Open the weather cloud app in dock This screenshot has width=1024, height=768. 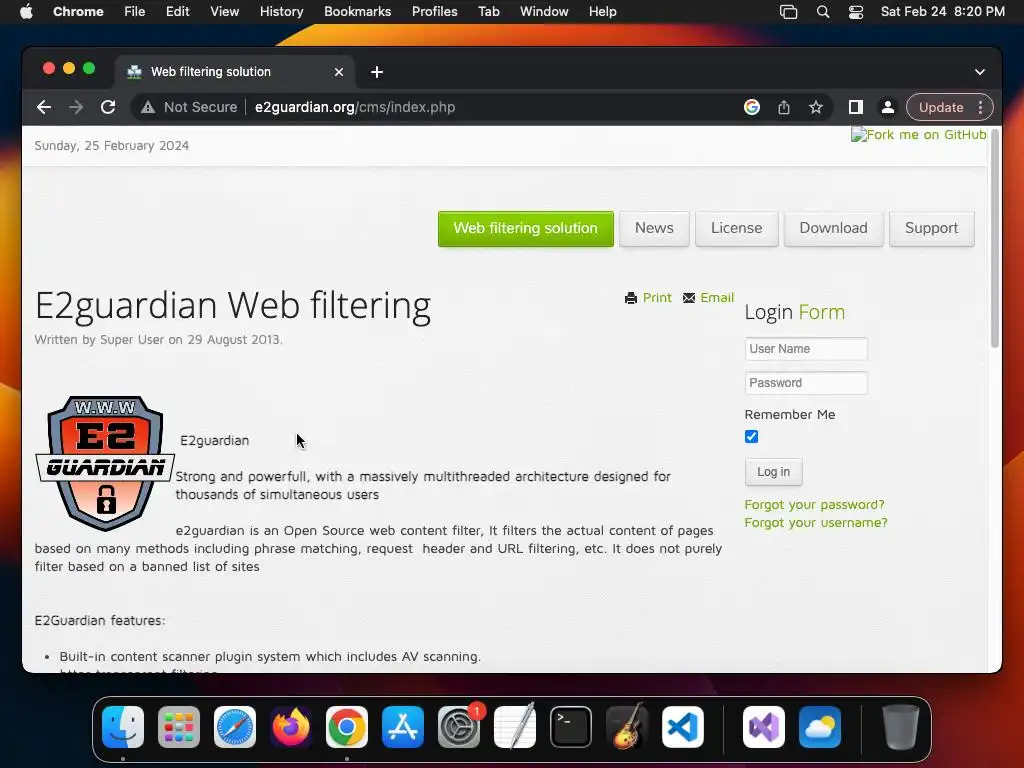click(820, 727)
